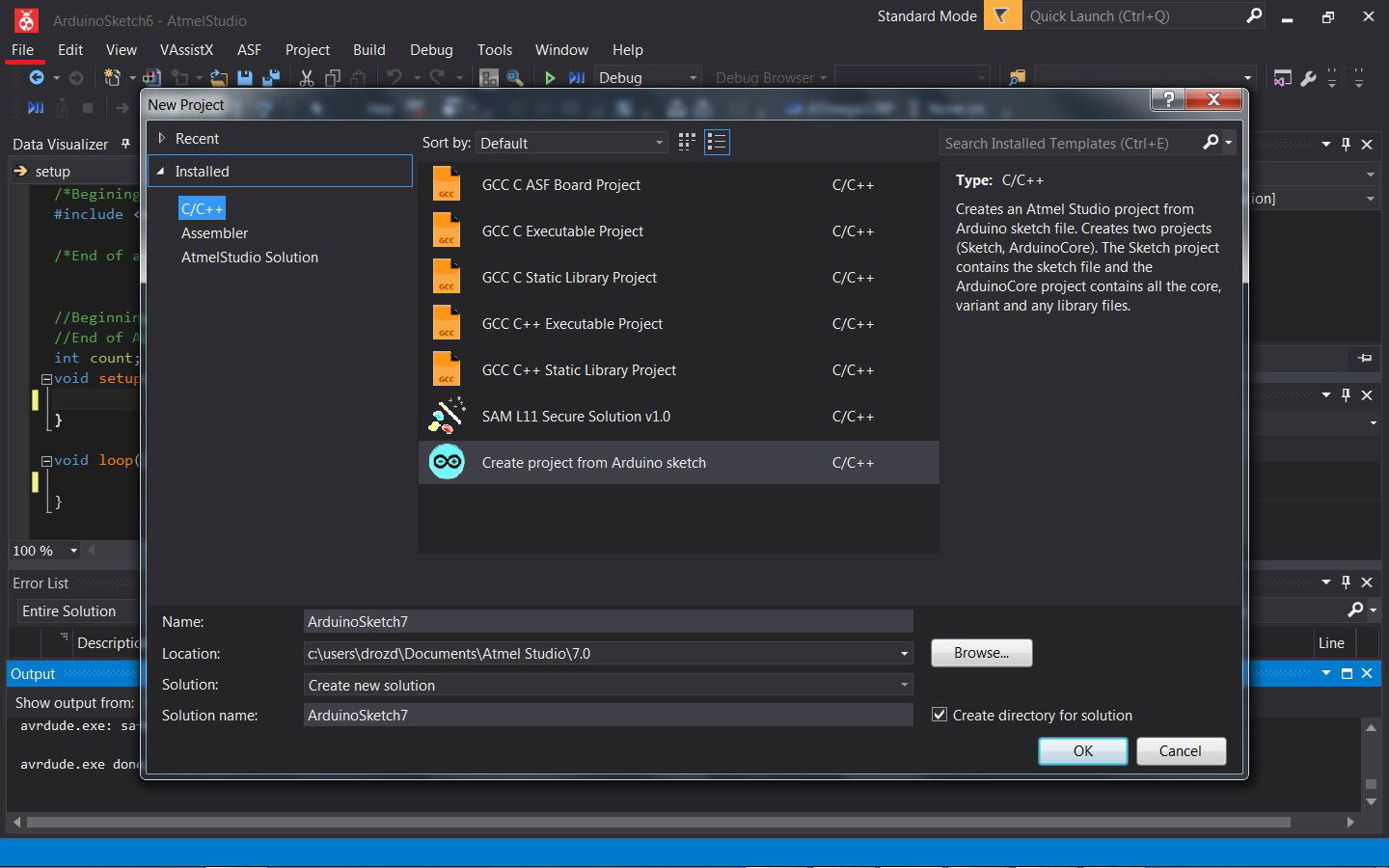Toggle Create directory for solution checkbox
This screenshot has height=868, width=1389.
click(940, 715)
